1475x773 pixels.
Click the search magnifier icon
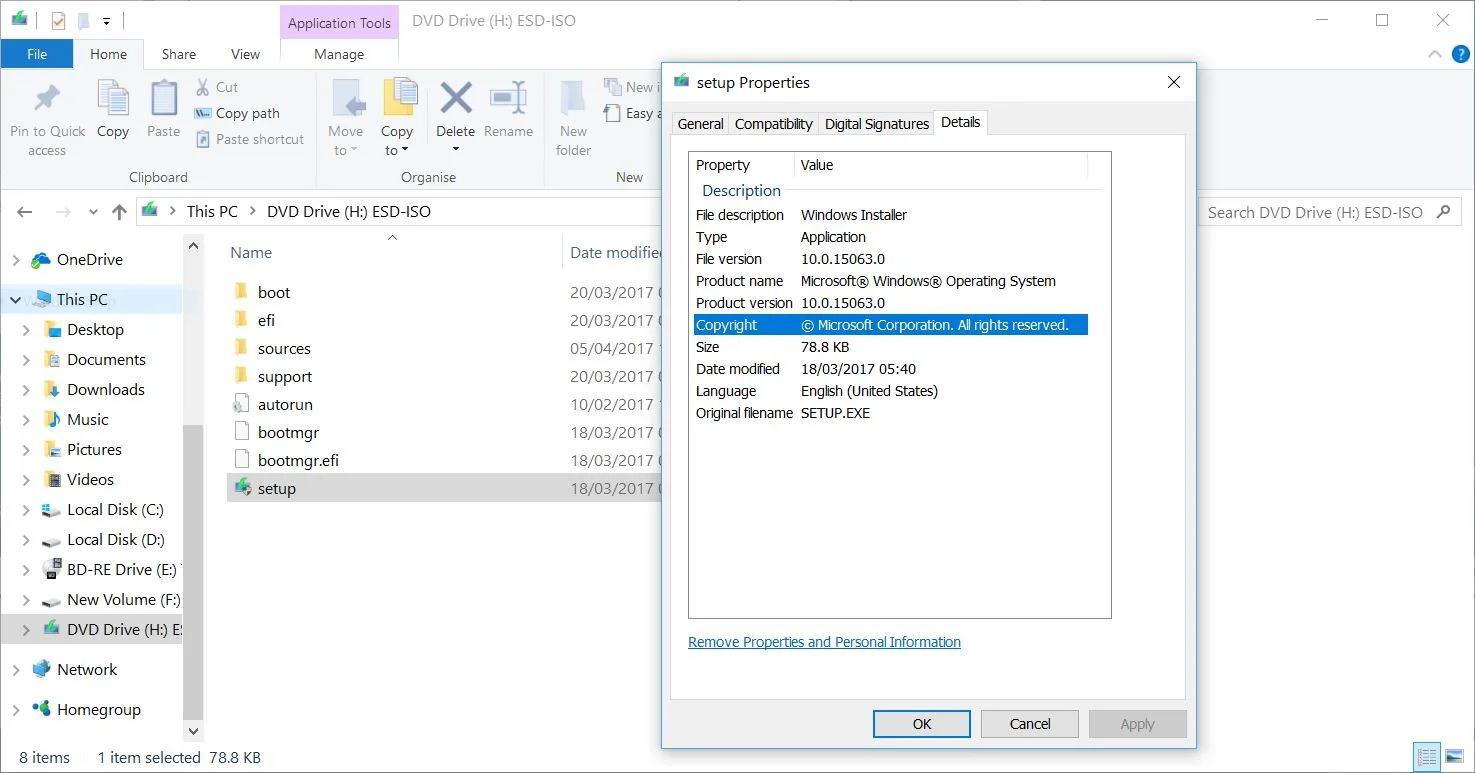(x=1443, y=212)
